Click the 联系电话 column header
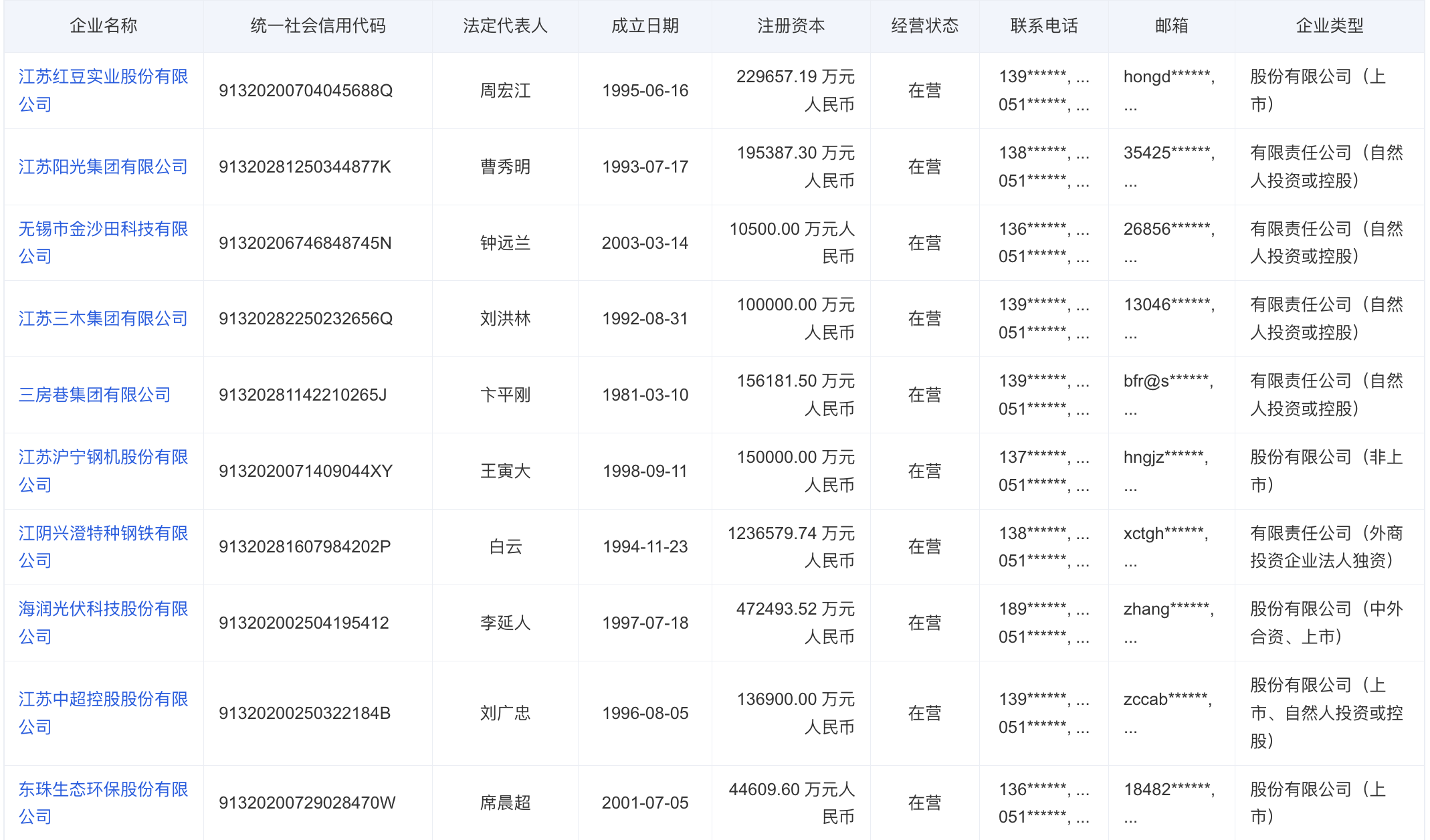The width and height of the screenshot is (1430, 840). click(1044, 26)
